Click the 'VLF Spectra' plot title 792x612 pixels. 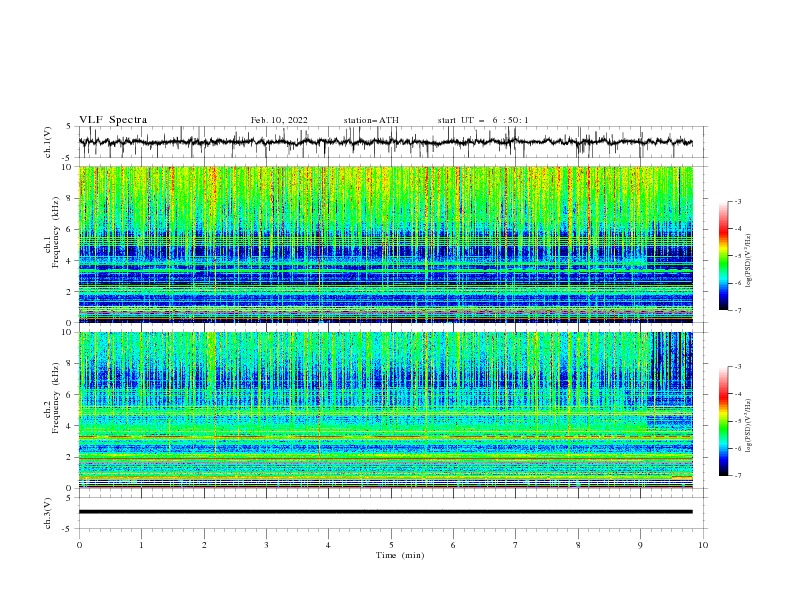pyautogui.click(x=113, y=120)
